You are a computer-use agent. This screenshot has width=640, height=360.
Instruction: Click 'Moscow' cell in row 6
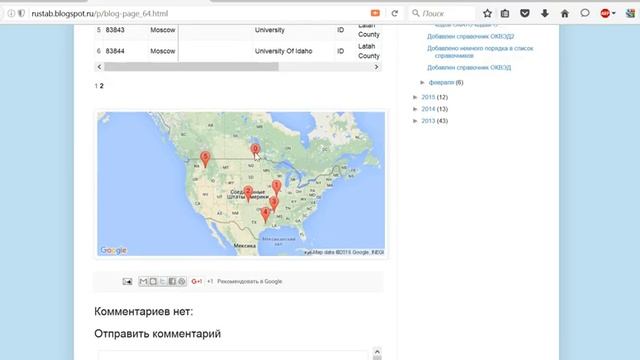pos(162,51)
